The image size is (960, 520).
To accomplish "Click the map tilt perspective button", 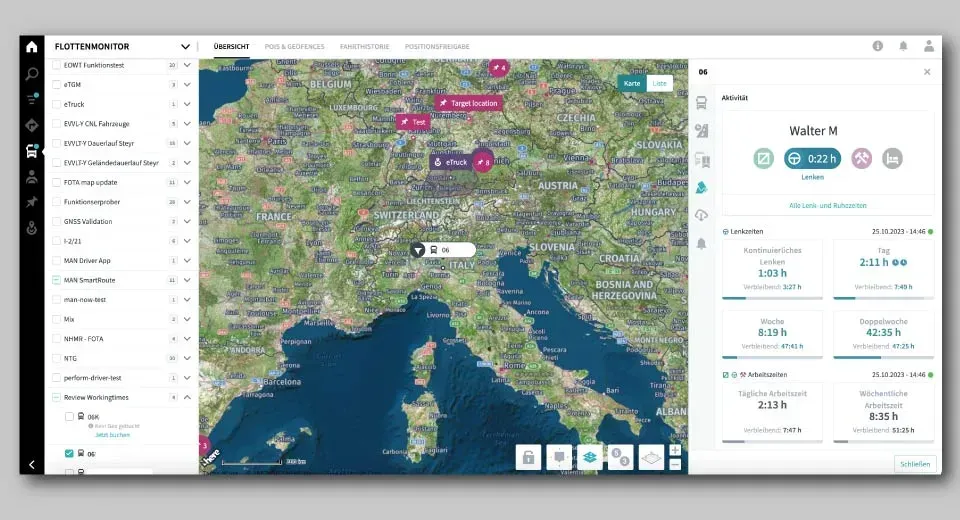I will point(651,457).
